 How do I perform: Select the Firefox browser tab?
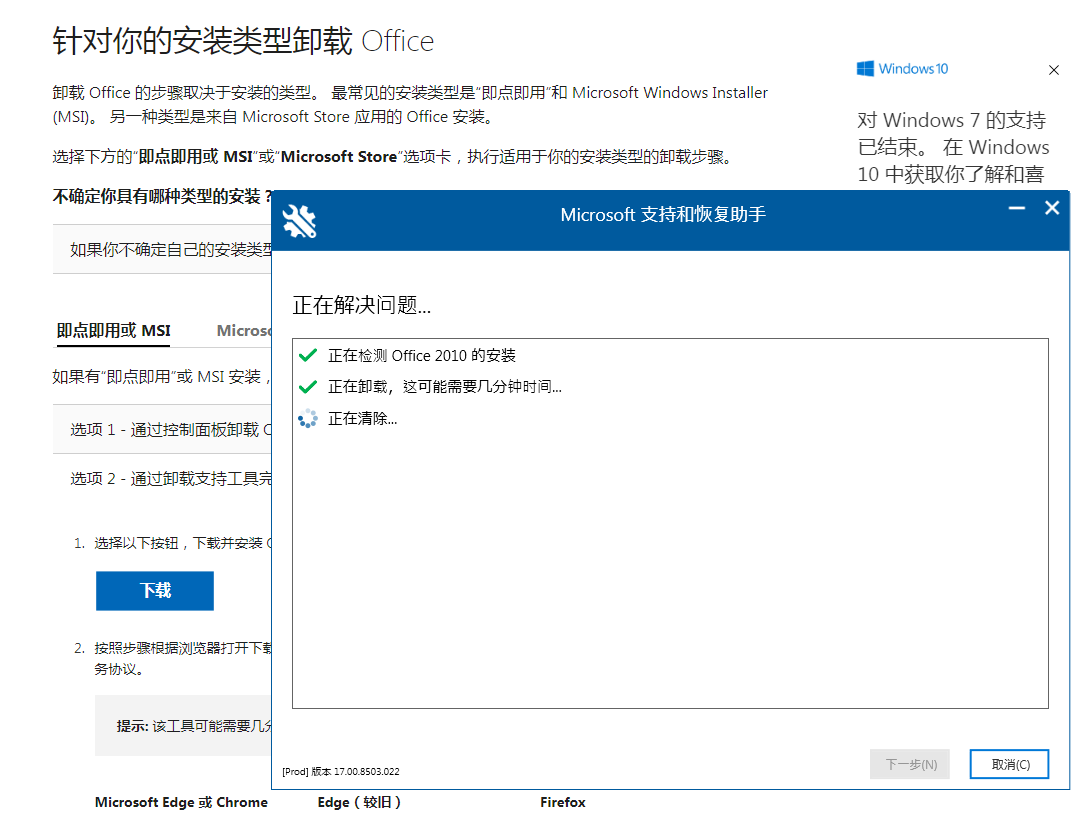[x=563, y=802]
